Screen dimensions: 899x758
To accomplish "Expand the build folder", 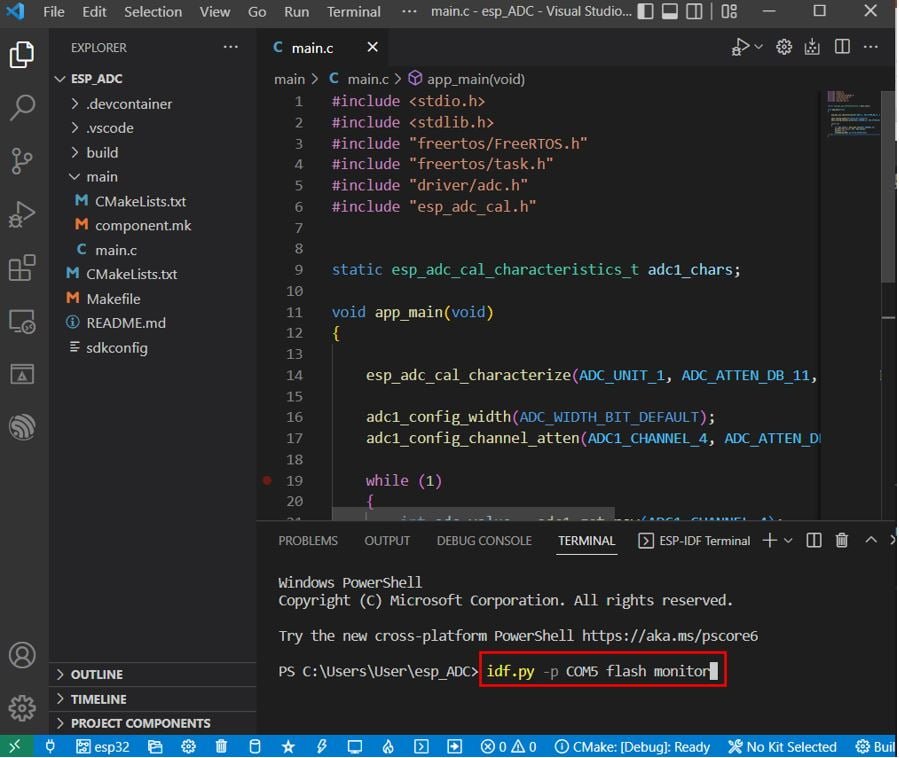I will 102,153.
